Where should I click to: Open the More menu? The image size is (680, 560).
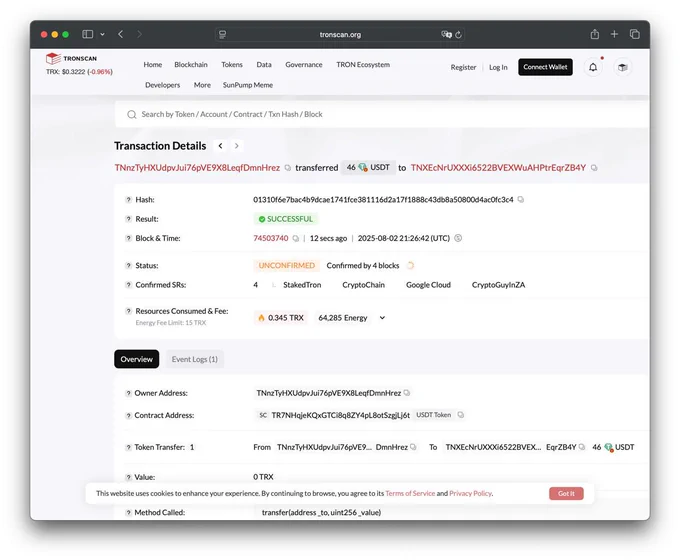coord(202,85)
